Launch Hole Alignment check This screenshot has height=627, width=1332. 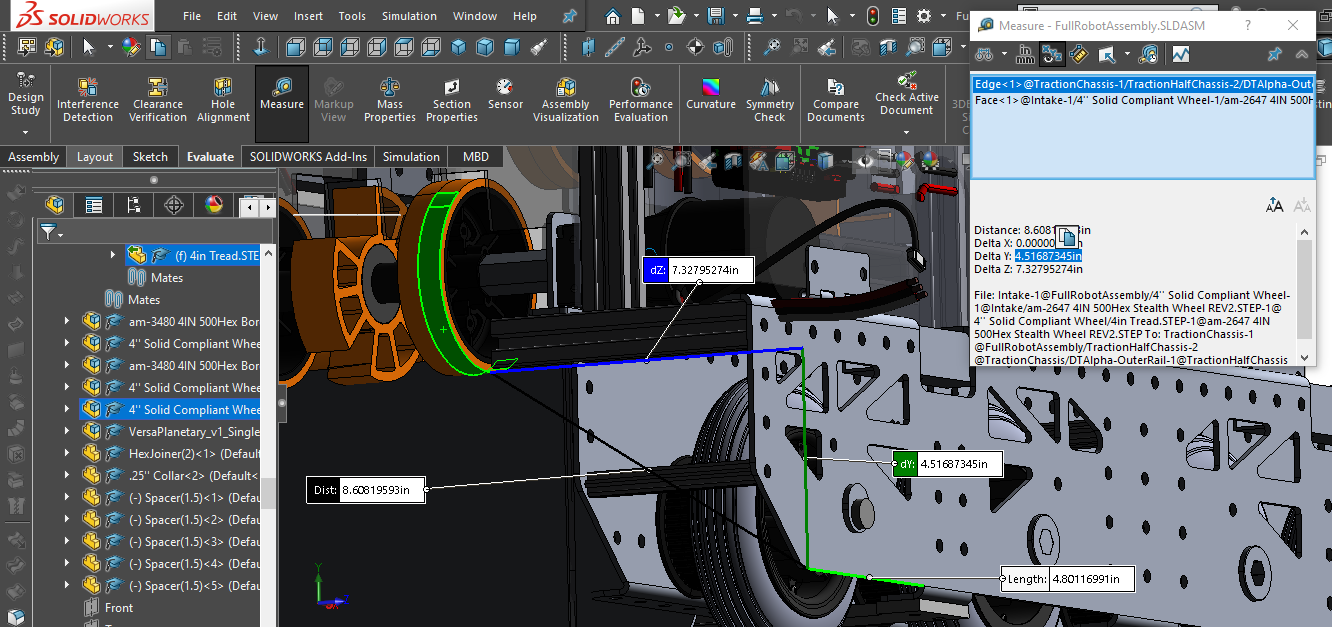(223, 101)
